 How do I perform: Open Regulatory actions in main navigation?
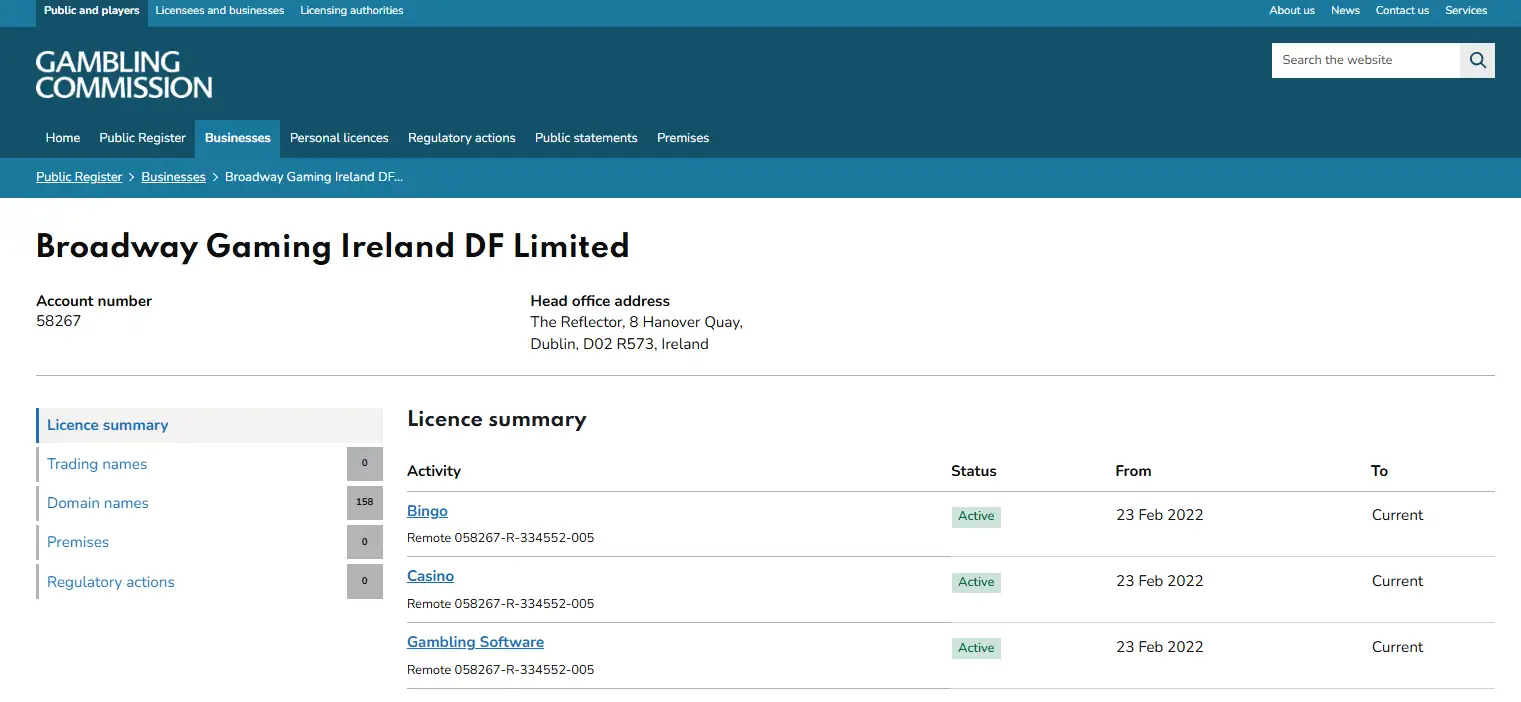pos(462,138)
